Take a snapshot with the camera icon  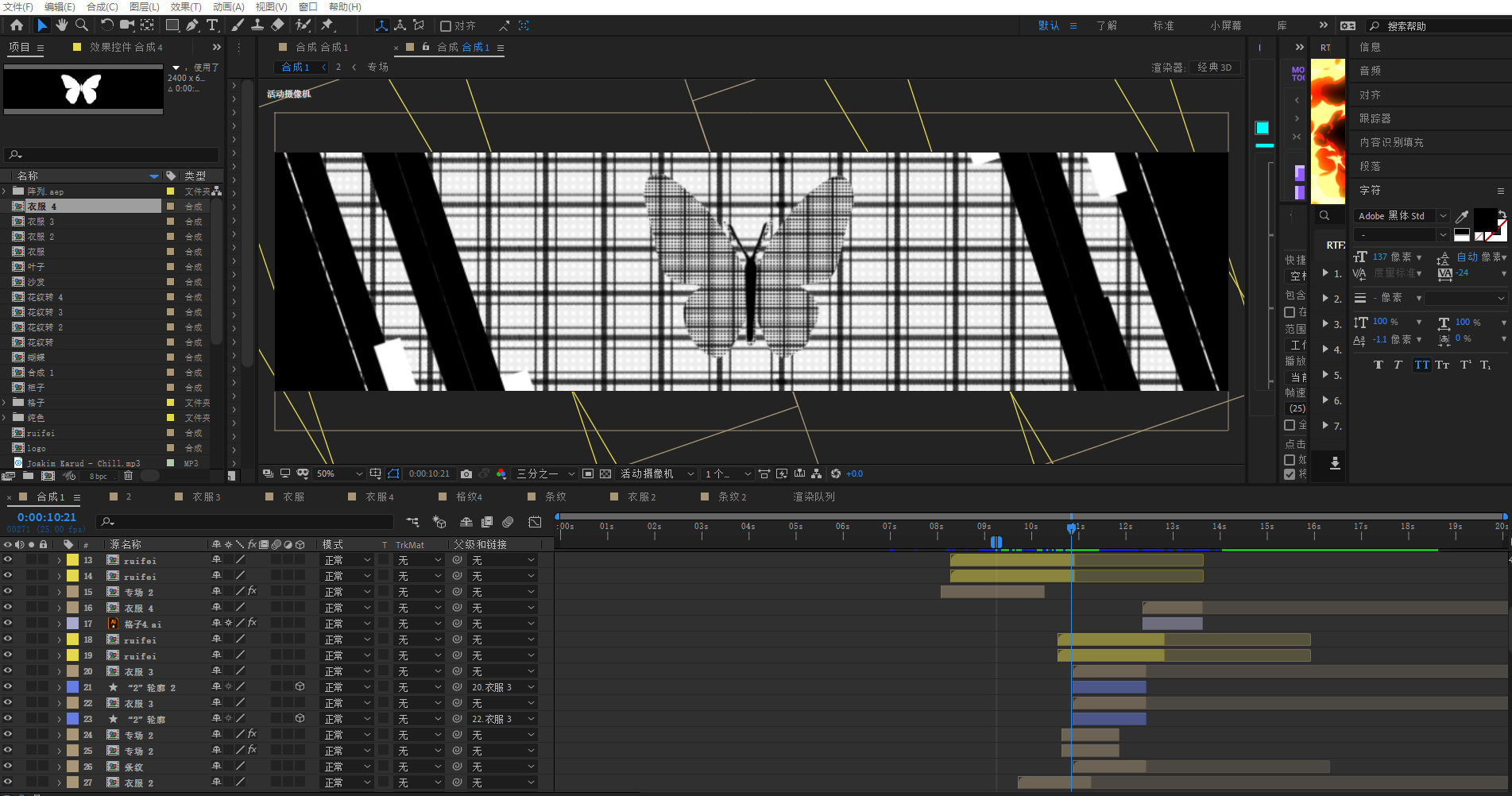(x=466, y=473)
